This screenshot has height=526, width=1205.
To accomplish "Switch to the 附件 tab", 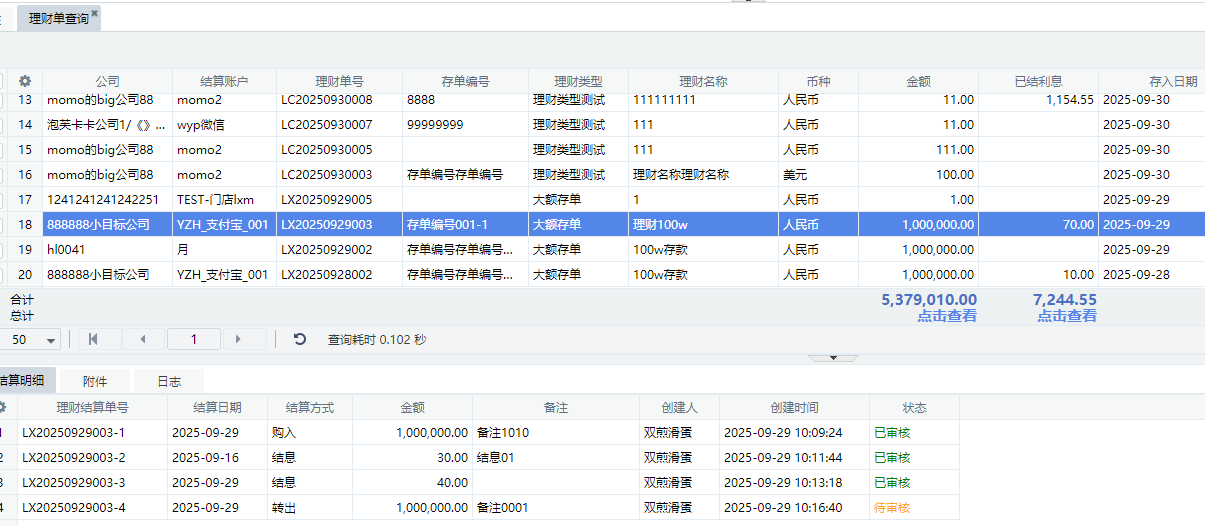I will (94, 381).
